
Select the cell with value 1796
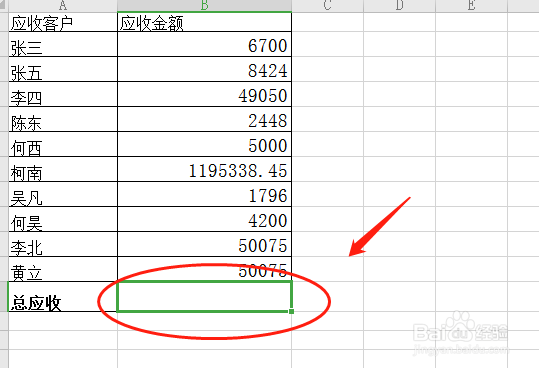(x=205, y=194)
